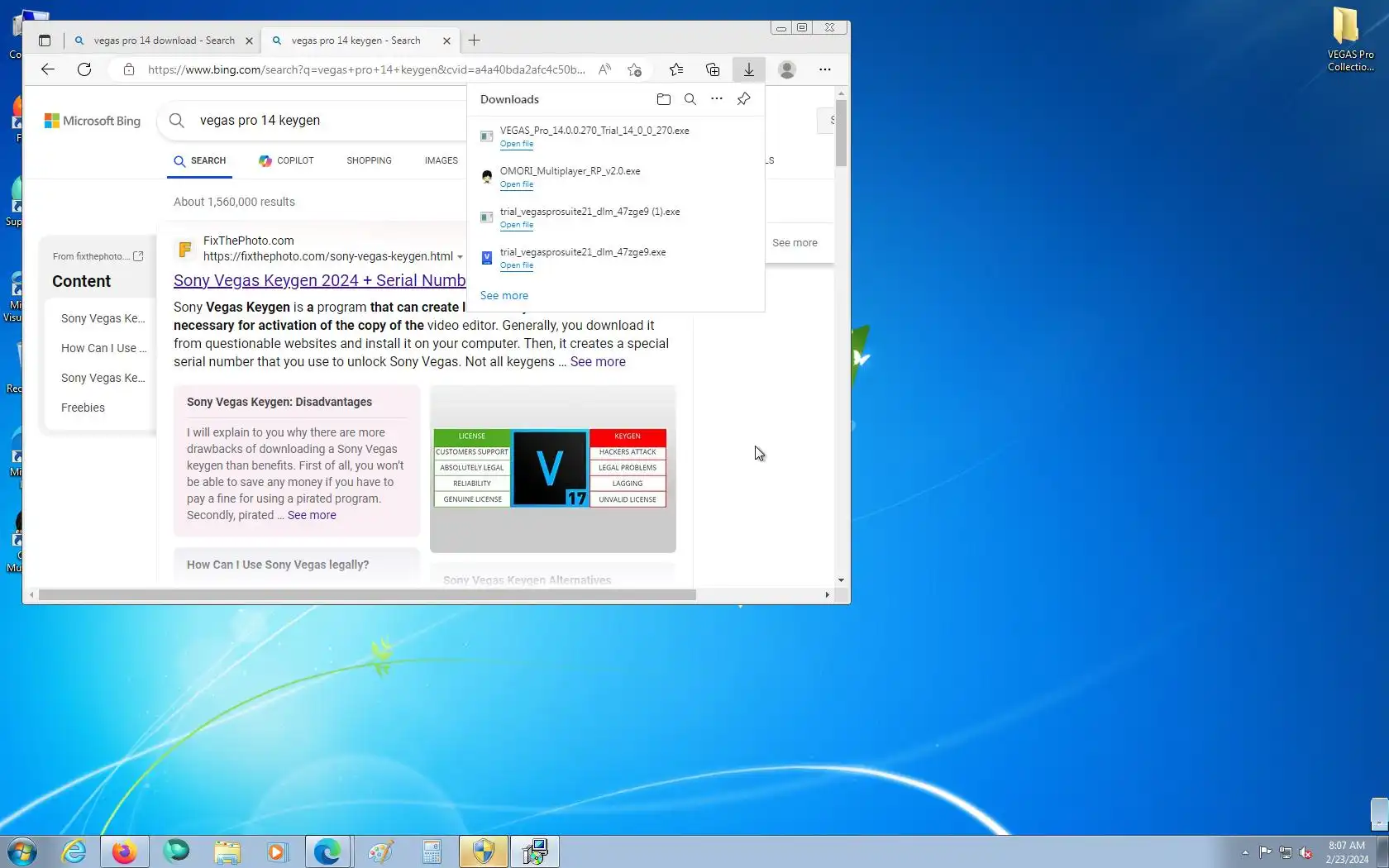Viewport: 1389px width, 868px height.
Task: Refresh the Bing search page
Action: (x=84, y=69)
